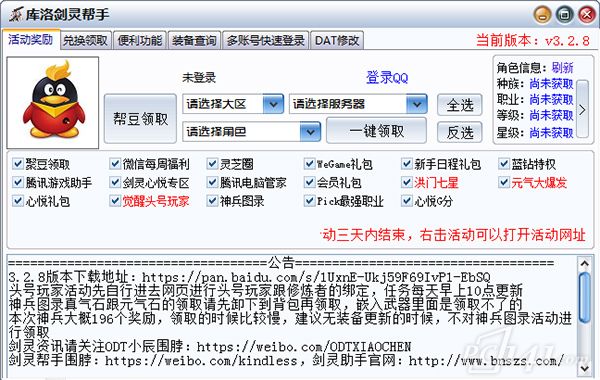Image resolution: width=600 pixels, height=380 pixels.
Task: Toggle the WeGame礼包 checkbox
Action: (309, 164)
